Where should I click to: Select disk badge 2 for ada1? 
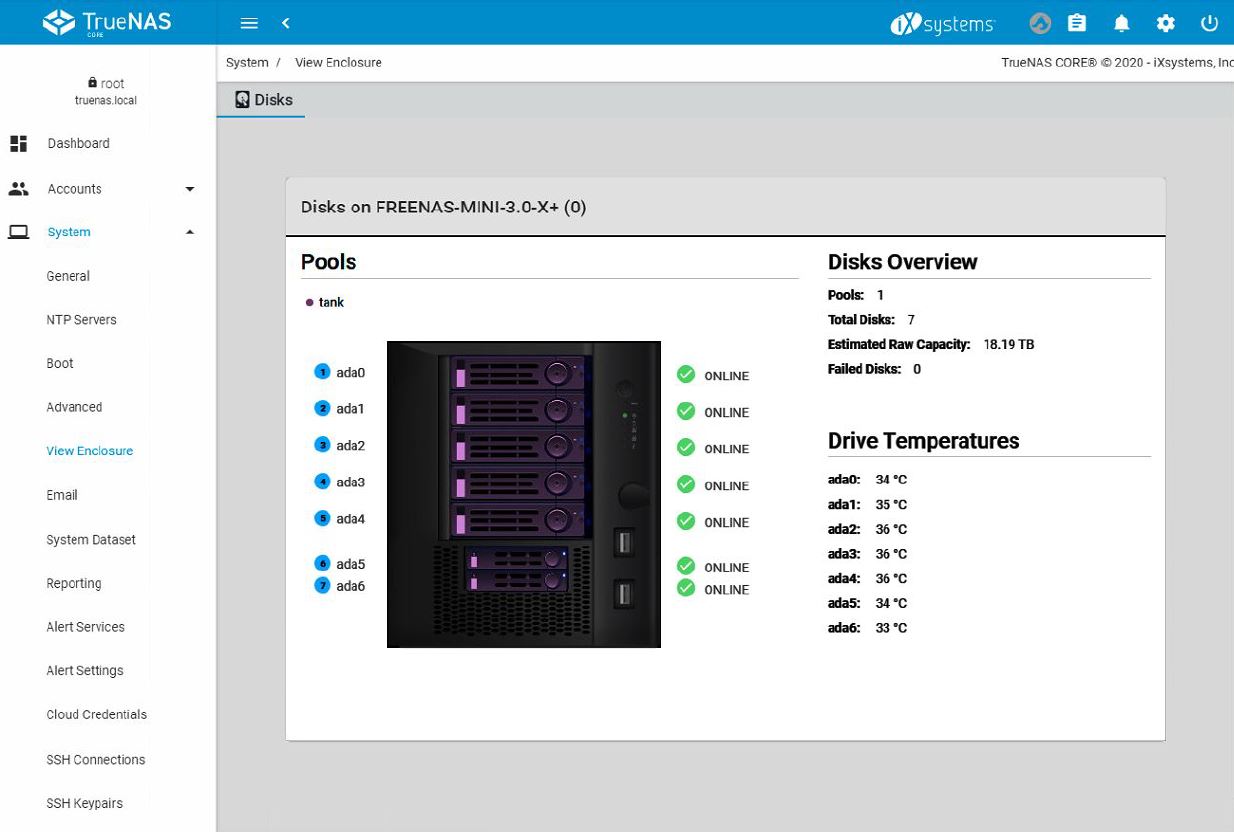pyautogui.click(x=322, y=408)
